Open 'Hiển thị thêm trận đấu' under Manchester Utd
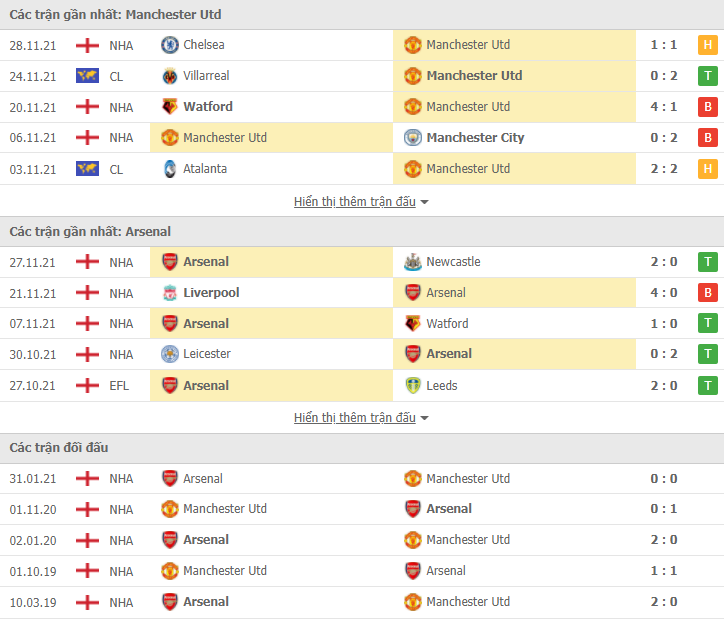The image size is (724, 619). coord(355,202)
